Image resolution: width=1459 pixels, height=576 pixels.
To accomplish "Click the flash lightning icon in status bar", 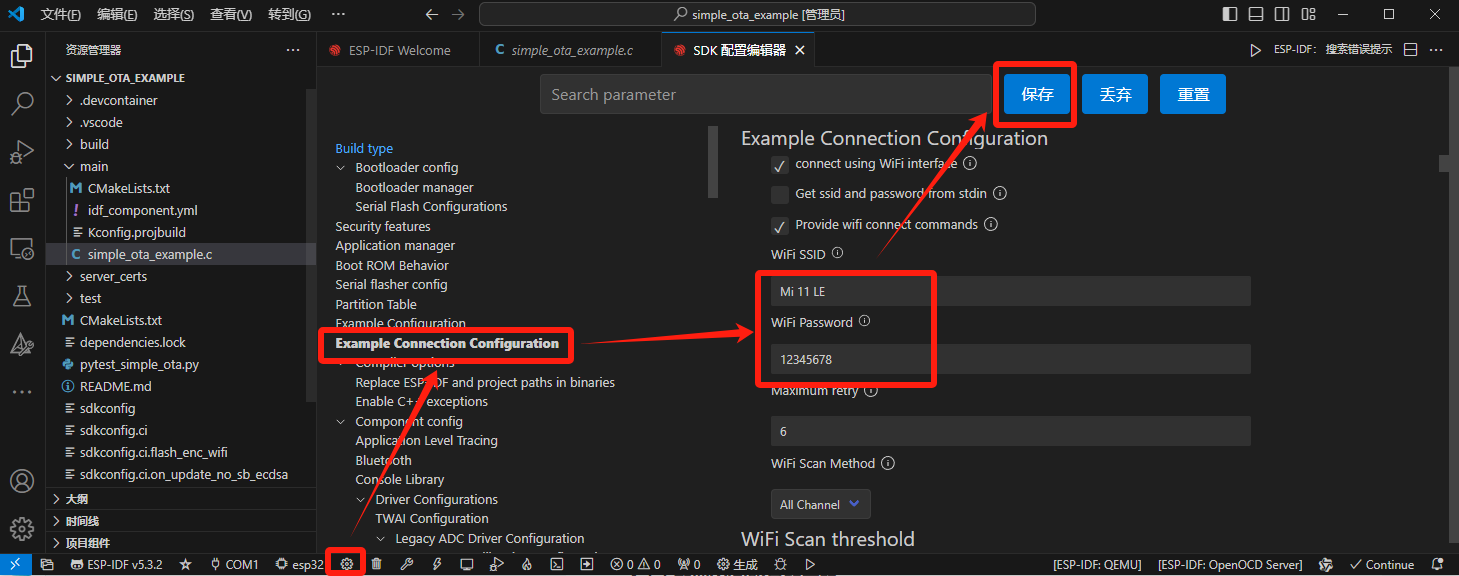I will click(437, 564).
